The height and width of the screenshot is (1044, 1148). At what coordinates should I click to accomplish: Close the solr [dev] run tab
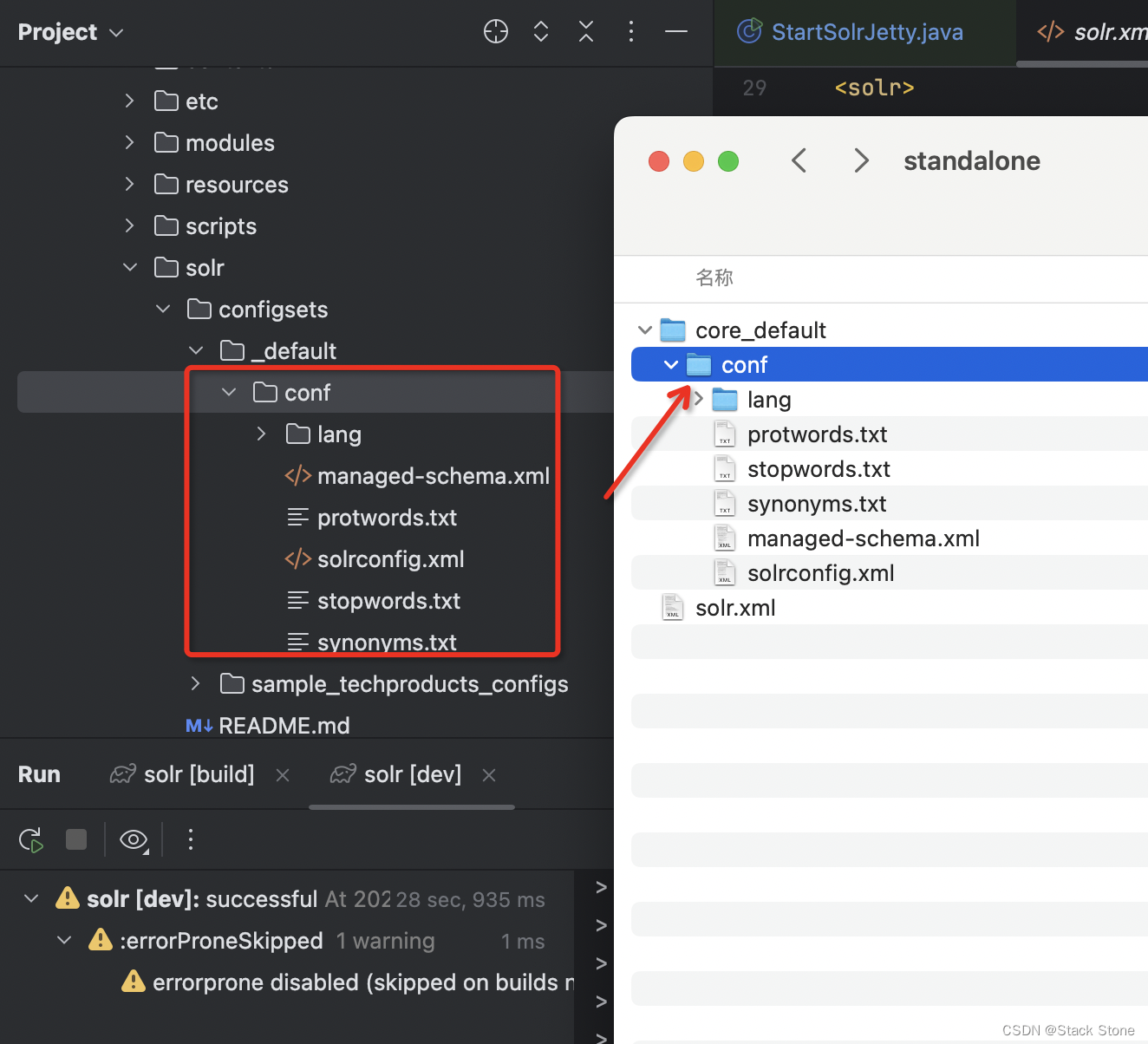pos(489,775)
